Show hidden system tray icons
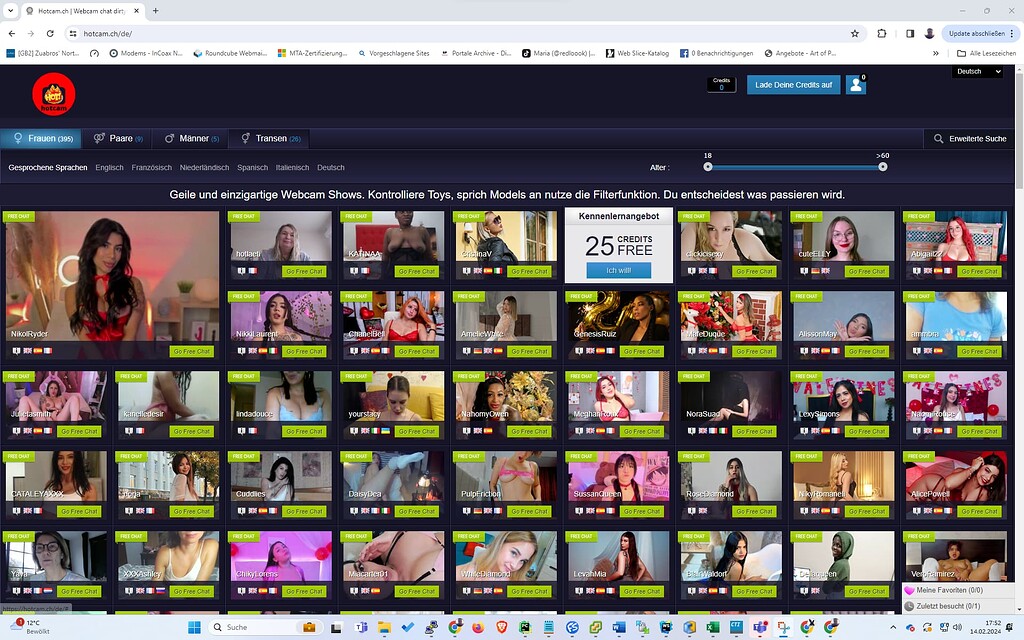This screenshot has width=1024, height=640. pos(893,628)
